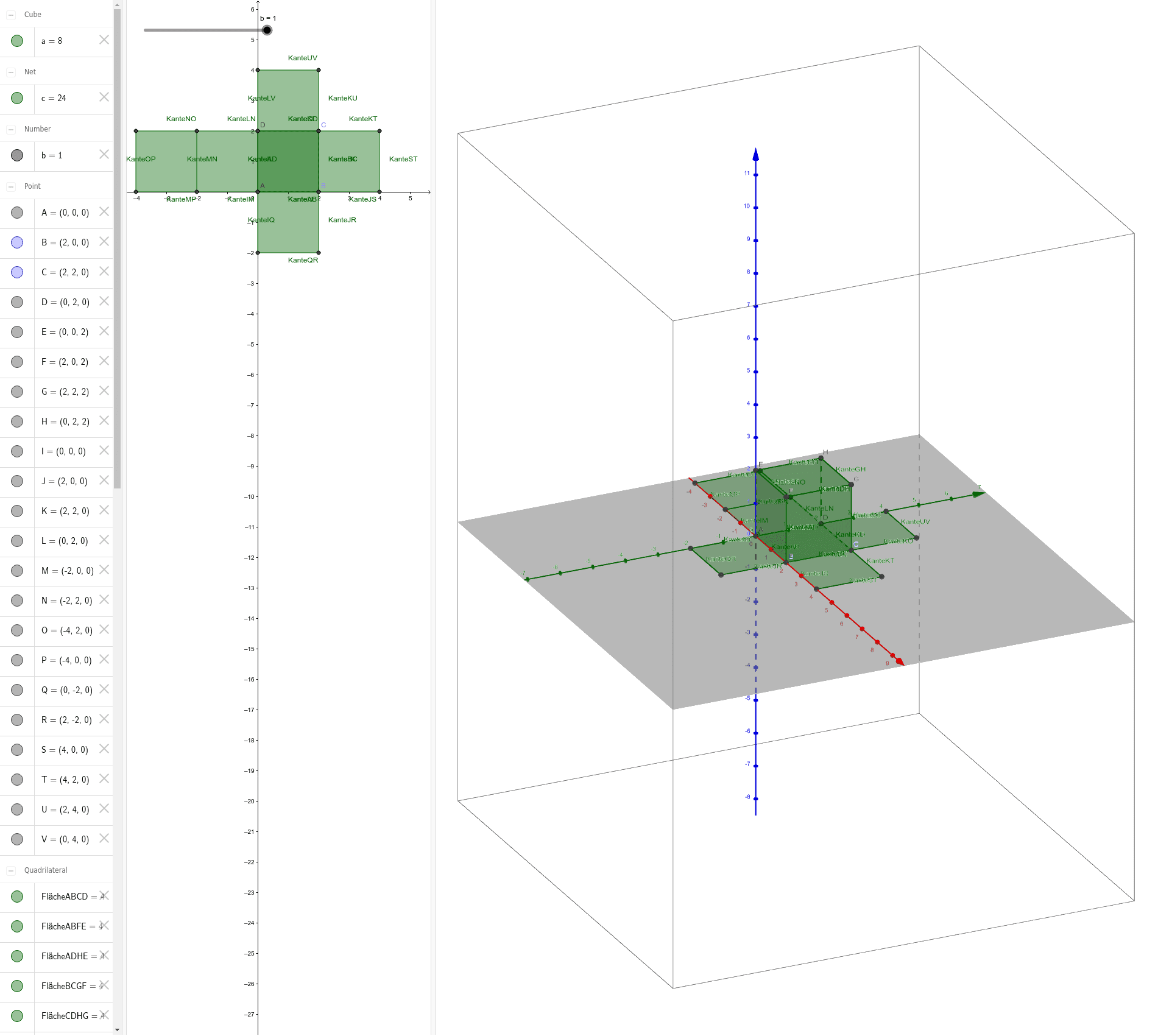The width and height of the screenshot is (1158, 1036).
Task: Click point H on the 3D cube
Action: point(821,457)
